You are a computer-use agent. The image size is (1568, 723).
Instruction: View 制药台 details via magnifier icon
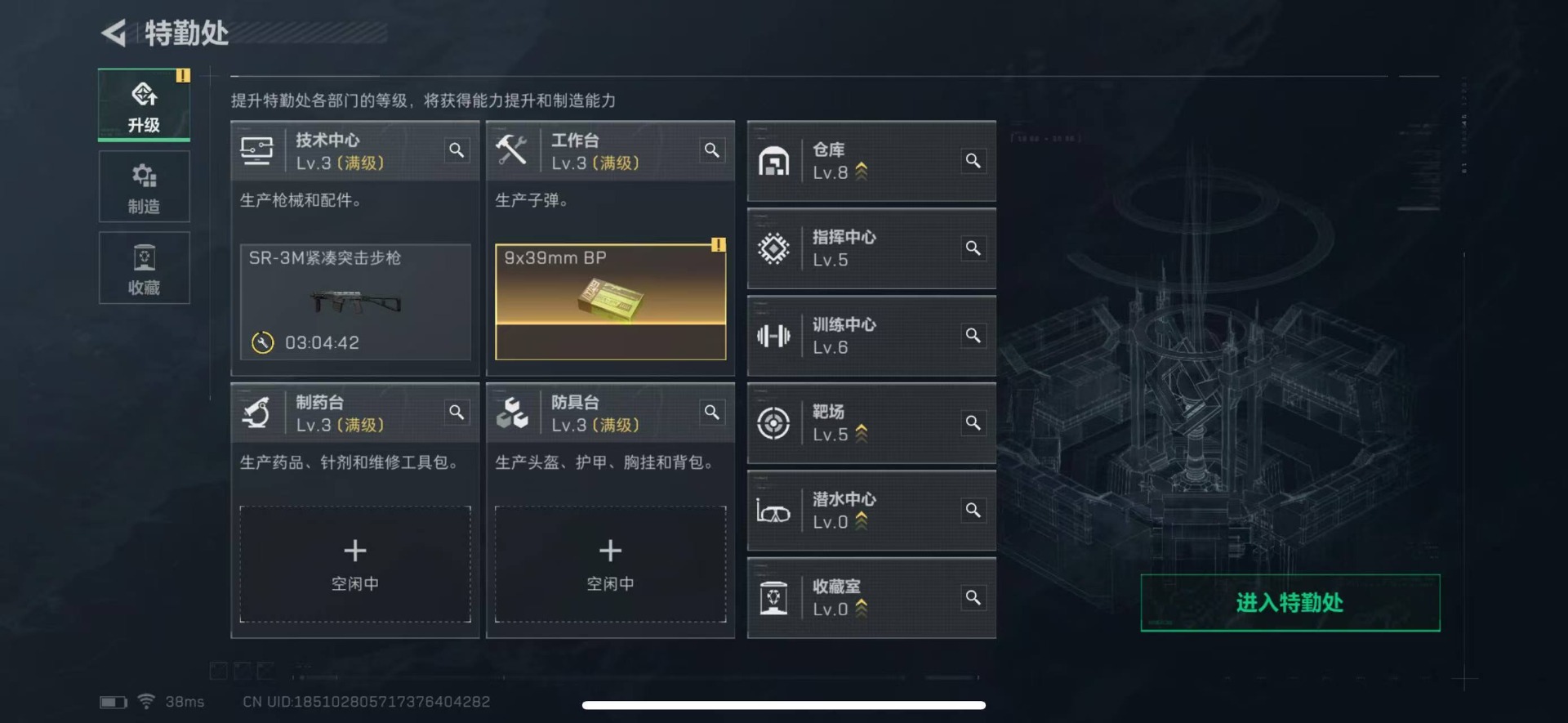click(457, 413)
